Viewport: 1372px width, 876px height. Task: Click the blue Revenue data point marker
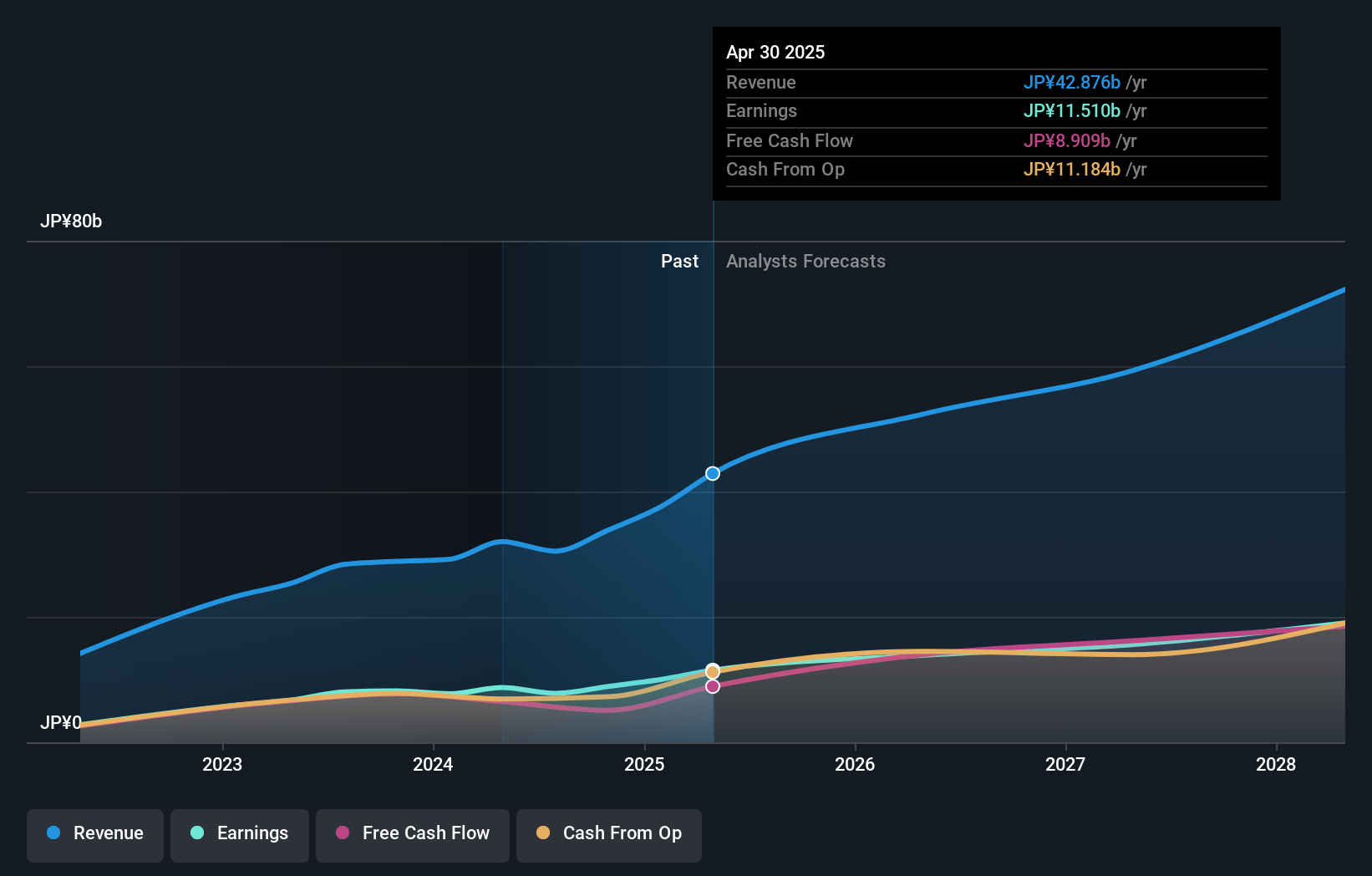tap(713, 473)
